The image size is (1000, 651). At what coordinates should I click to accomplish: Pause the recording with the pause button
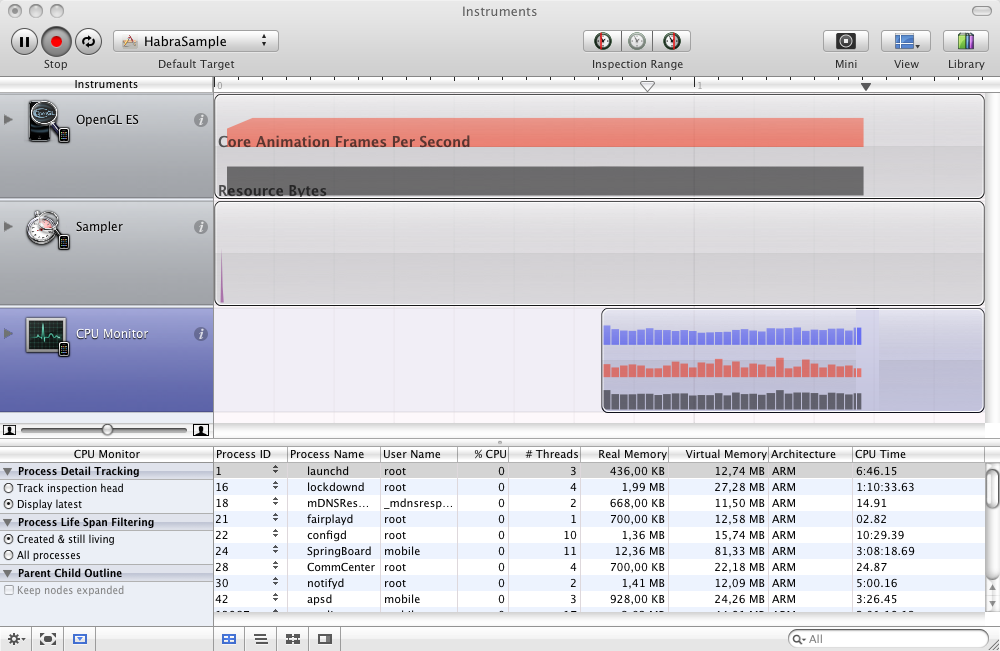coord(24,42)
